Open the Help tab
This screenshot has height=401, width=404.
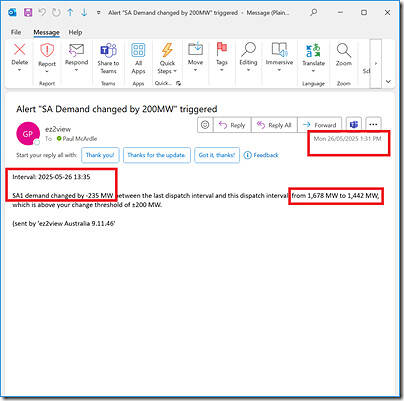[75, 32]
